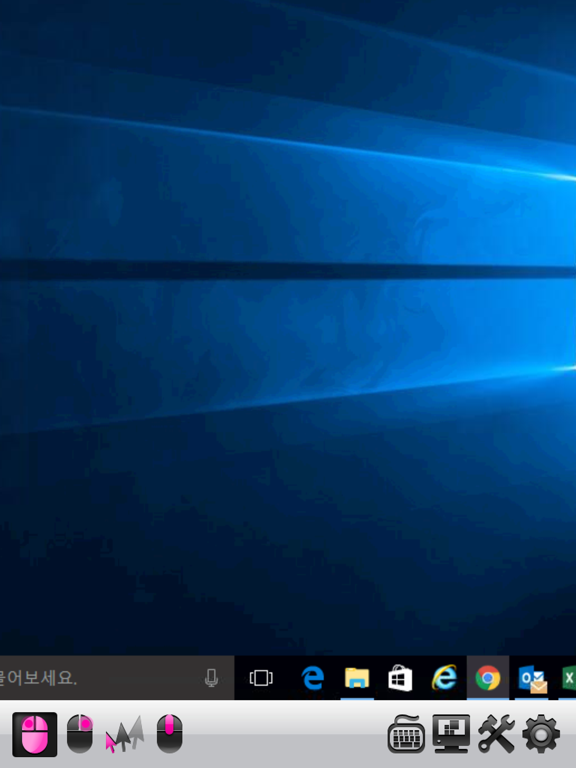Launch Microsoft Edge from the taskbar

point(313,678)
